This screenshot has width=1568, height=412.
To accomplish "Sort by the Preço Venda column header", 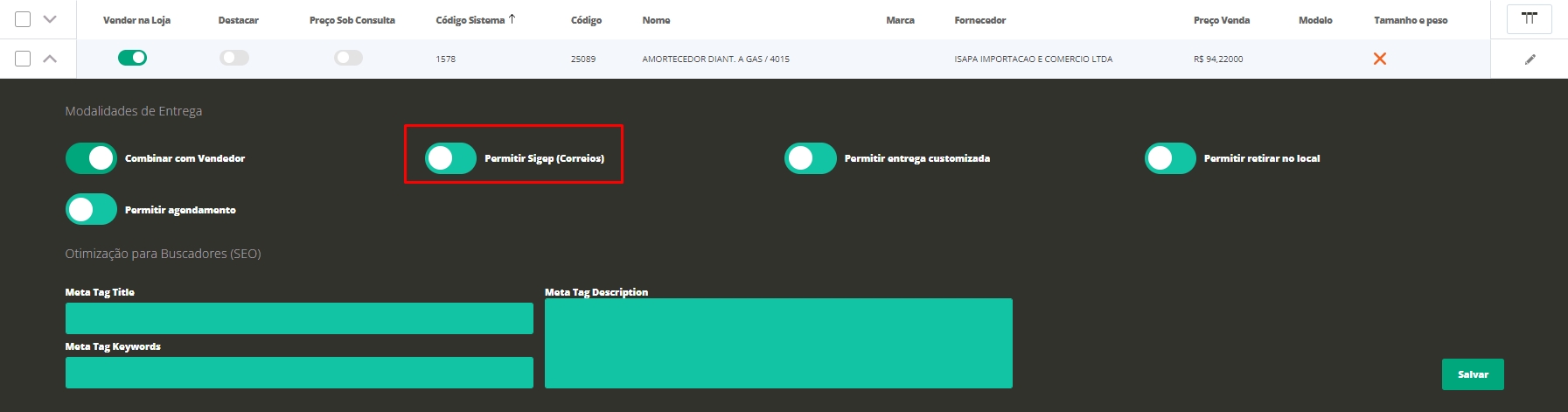I will [x=1221, y=20].
